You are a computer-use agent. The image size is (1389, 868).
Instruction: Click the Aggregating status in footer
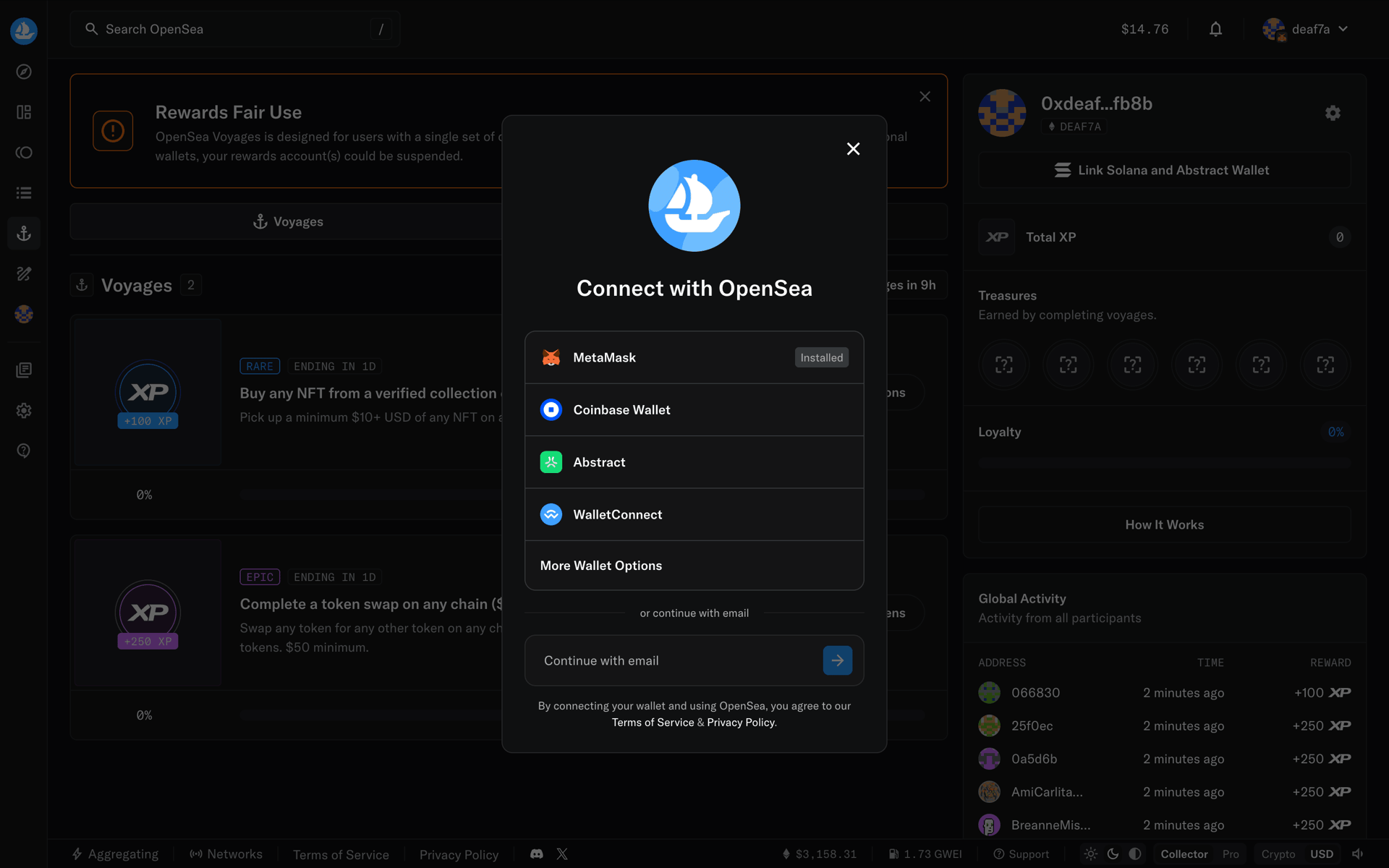[x=116, y=854]
